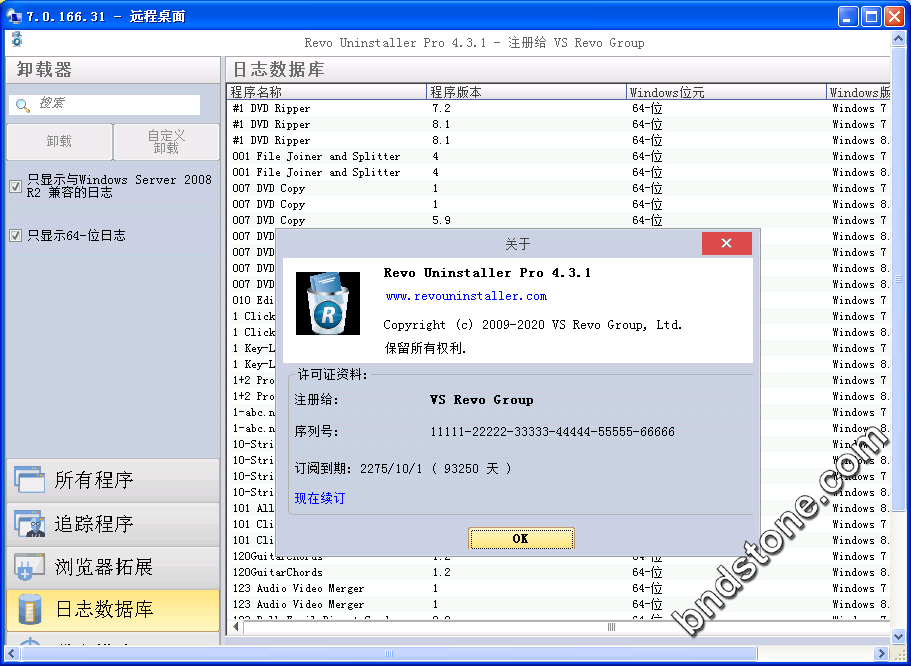Sort by the Windows位元 column header
911x666 pixels.
pyautogui.click(x=726, y=92)
